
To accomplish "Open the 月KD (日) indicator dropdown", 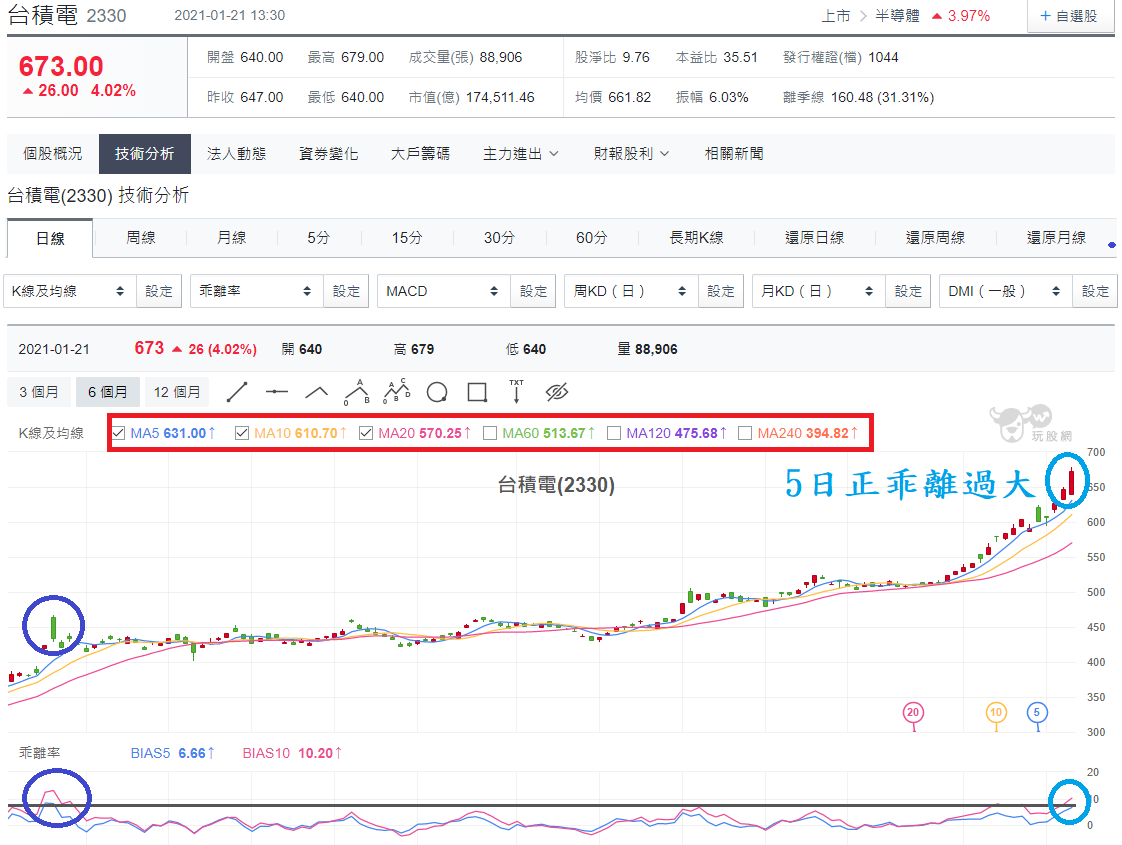I will (819, 291).
